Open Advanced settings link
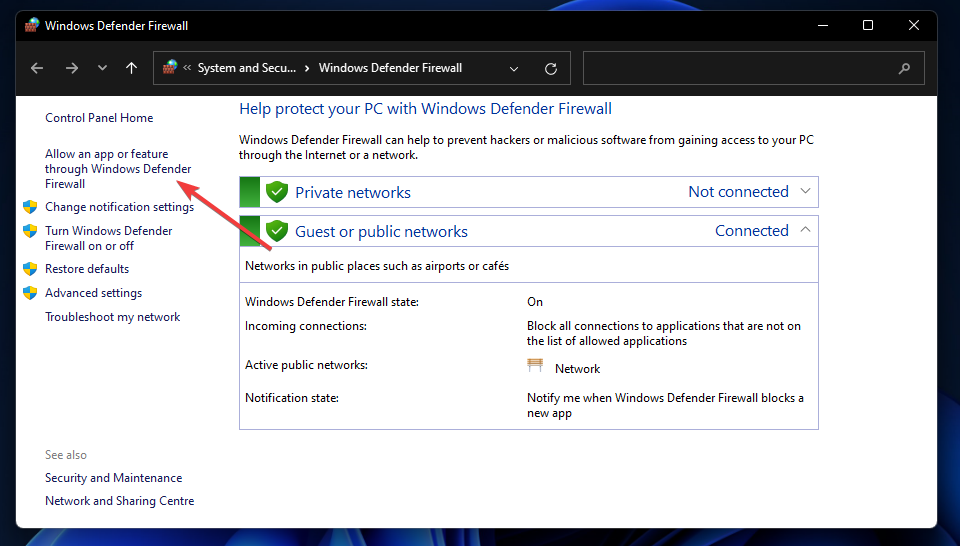Screen dimensions: 960x546 [93, 293]
